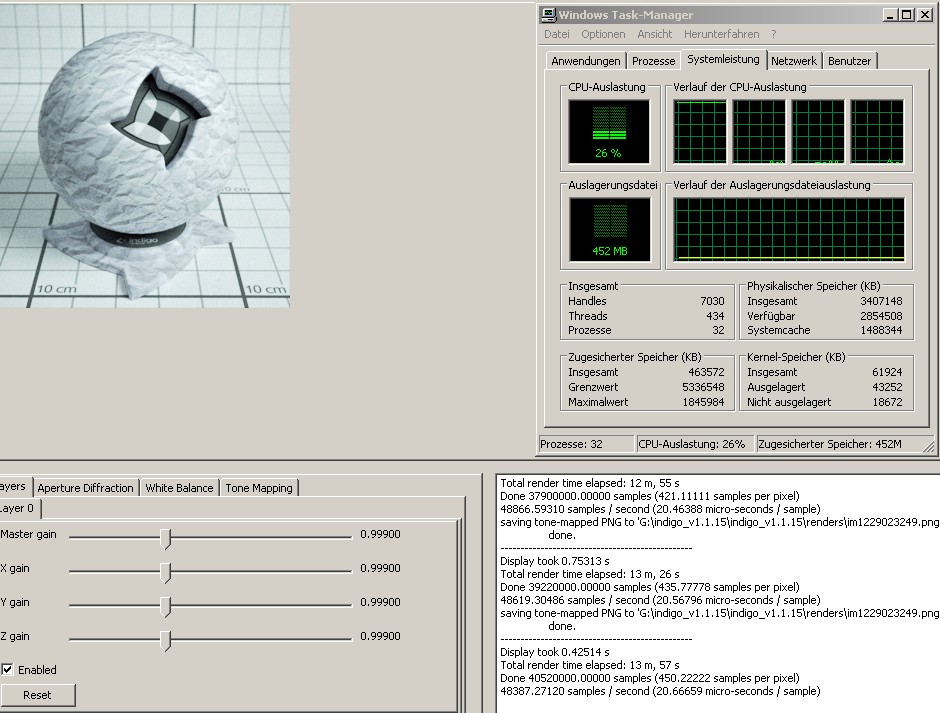
Task: Open the Datei menu
Action: pos(556,34)
